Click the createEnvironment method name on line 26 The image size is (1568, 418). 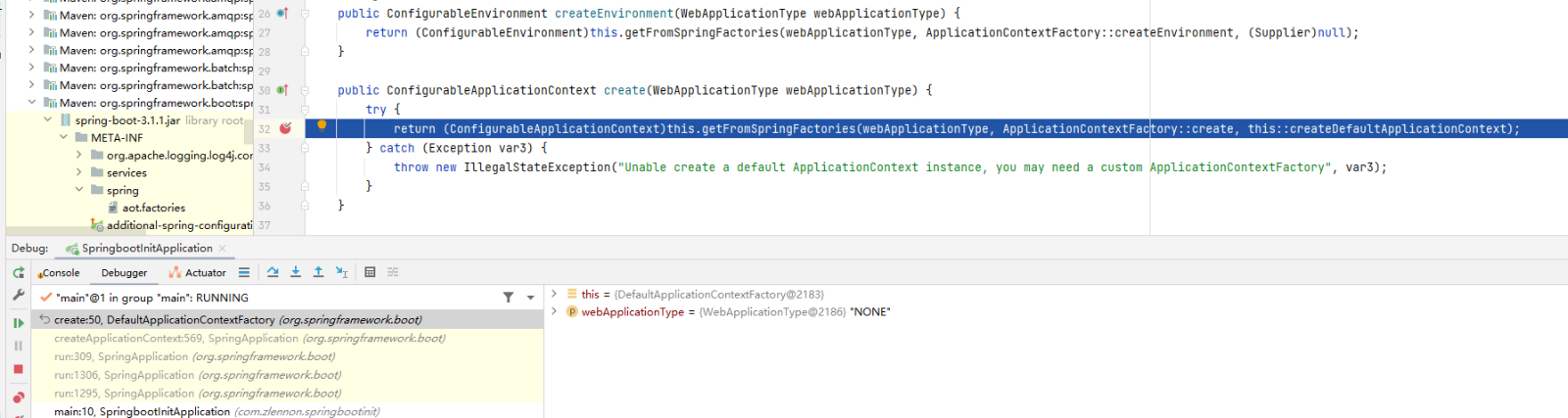coord(611,14)
